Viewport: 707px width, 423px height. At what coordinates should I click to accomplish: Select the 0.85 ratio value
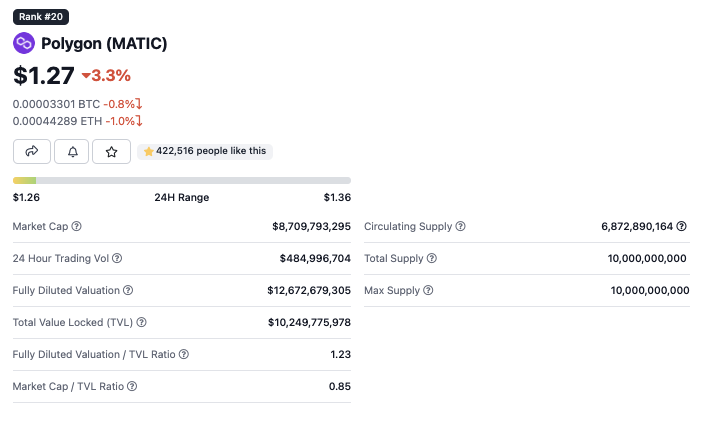point(340,386)
